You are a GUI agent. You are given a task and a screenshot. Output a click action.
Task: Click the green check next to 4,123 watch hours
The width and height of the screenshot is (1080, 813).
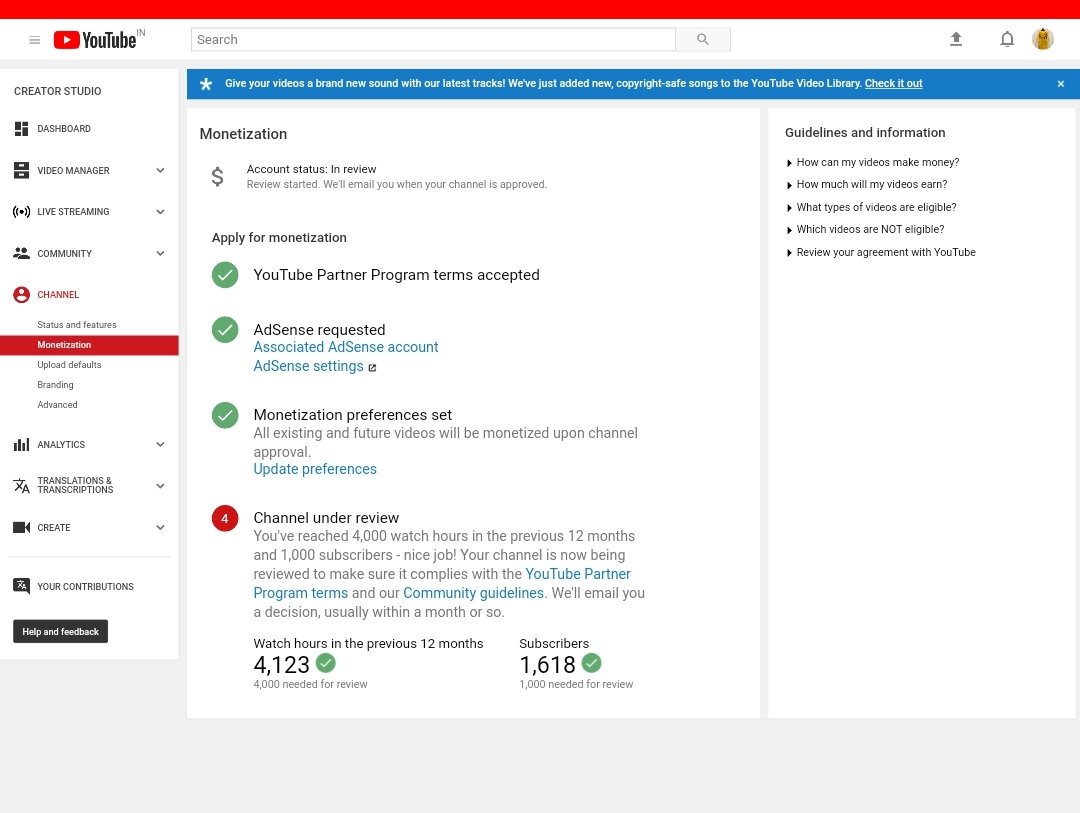[x=326, y=663]
